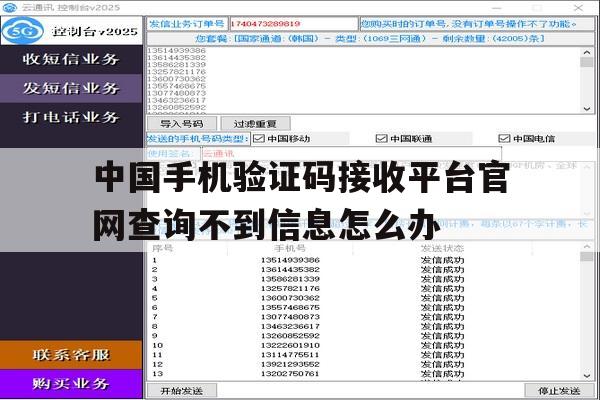600x400 pixels.
Task: Click 序号 column header
Action: tap(188, 248)
